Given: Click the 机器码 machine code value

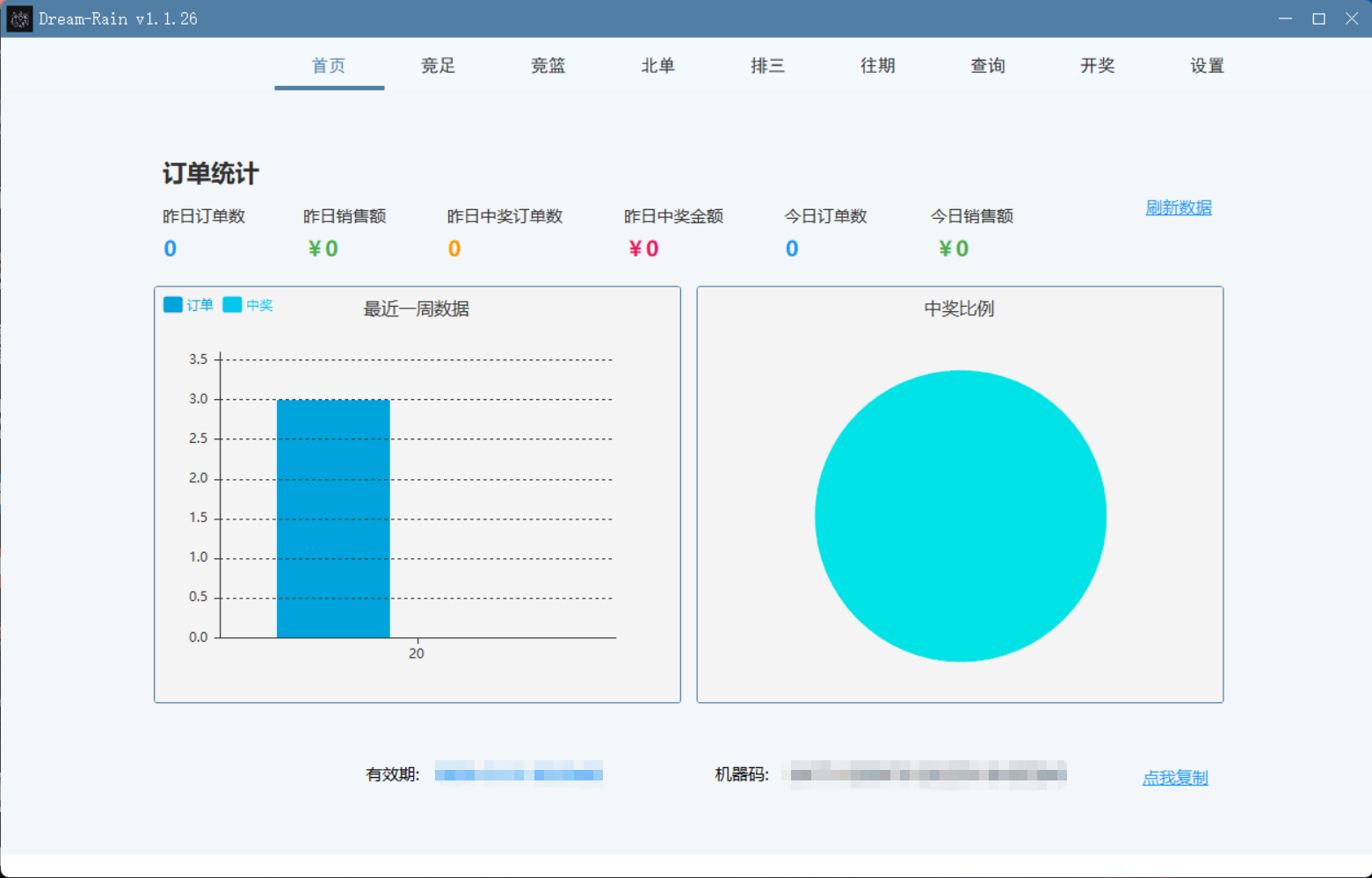Looking at the screenshot, I should (927, 775).
